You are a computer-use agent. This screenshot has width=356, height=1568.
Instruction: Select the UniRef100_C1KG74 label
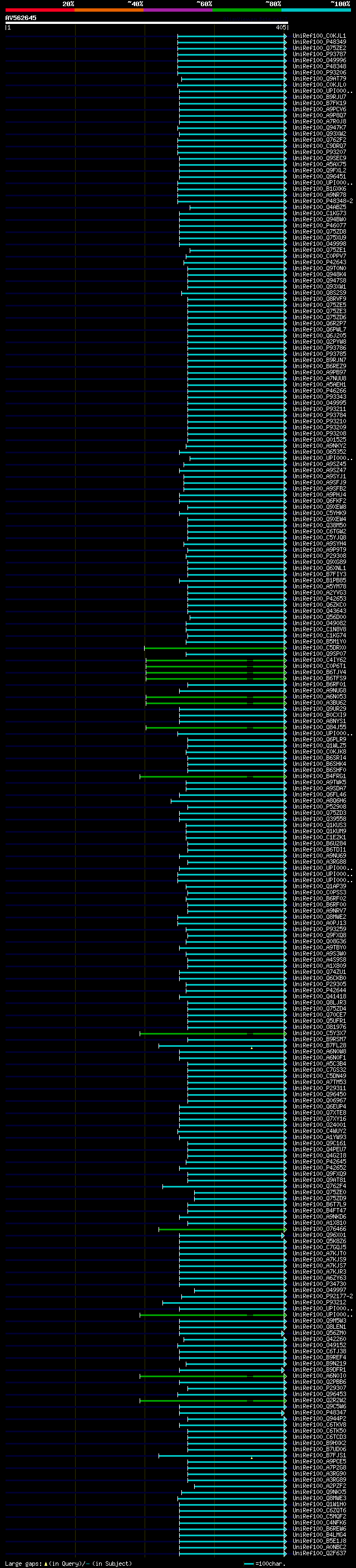pyautogui.click(x=319, y=635)
